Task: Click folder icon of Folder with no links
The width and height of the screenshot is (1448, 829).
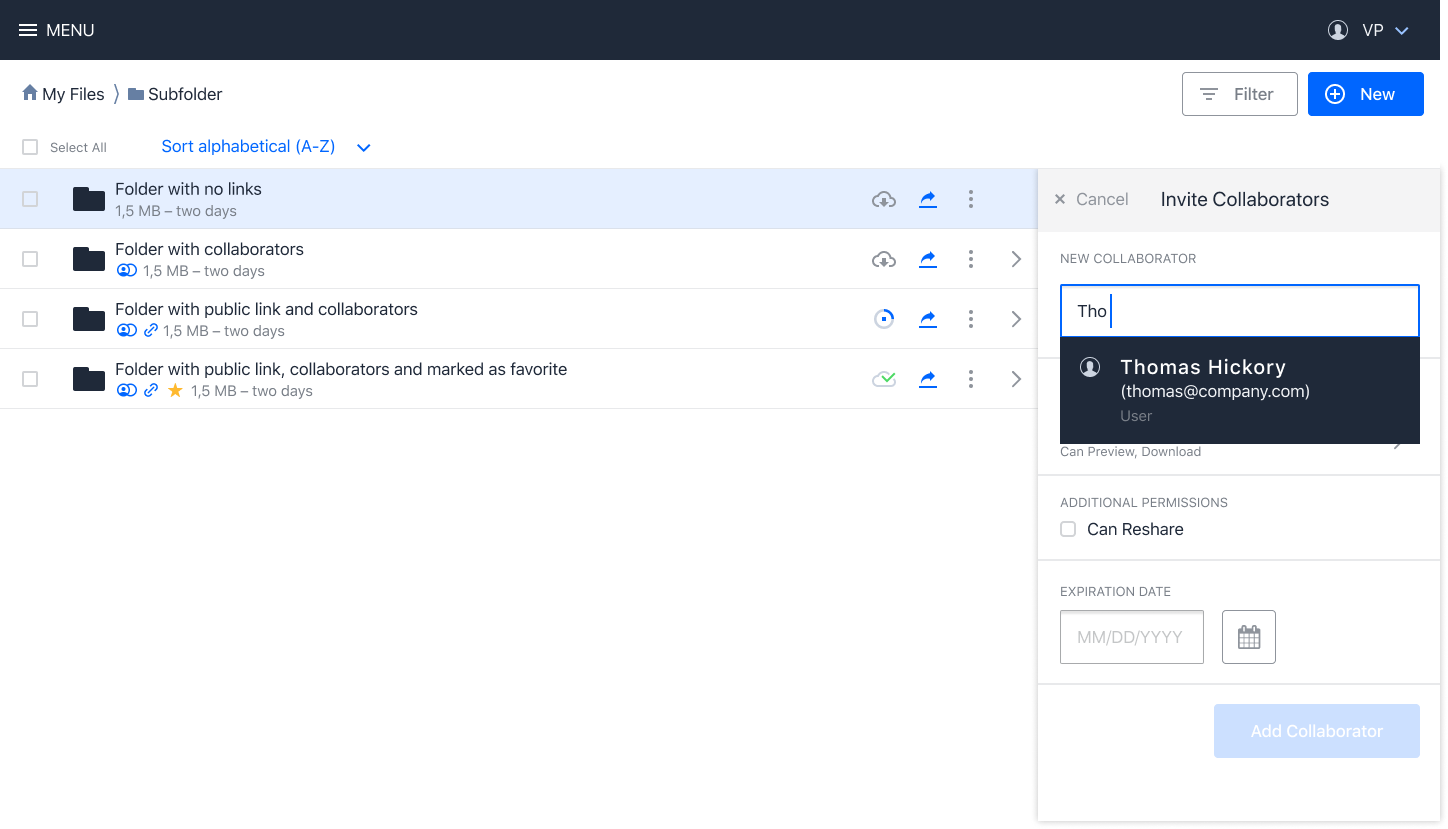Action: pyautogui.click(x=89, y=199)
